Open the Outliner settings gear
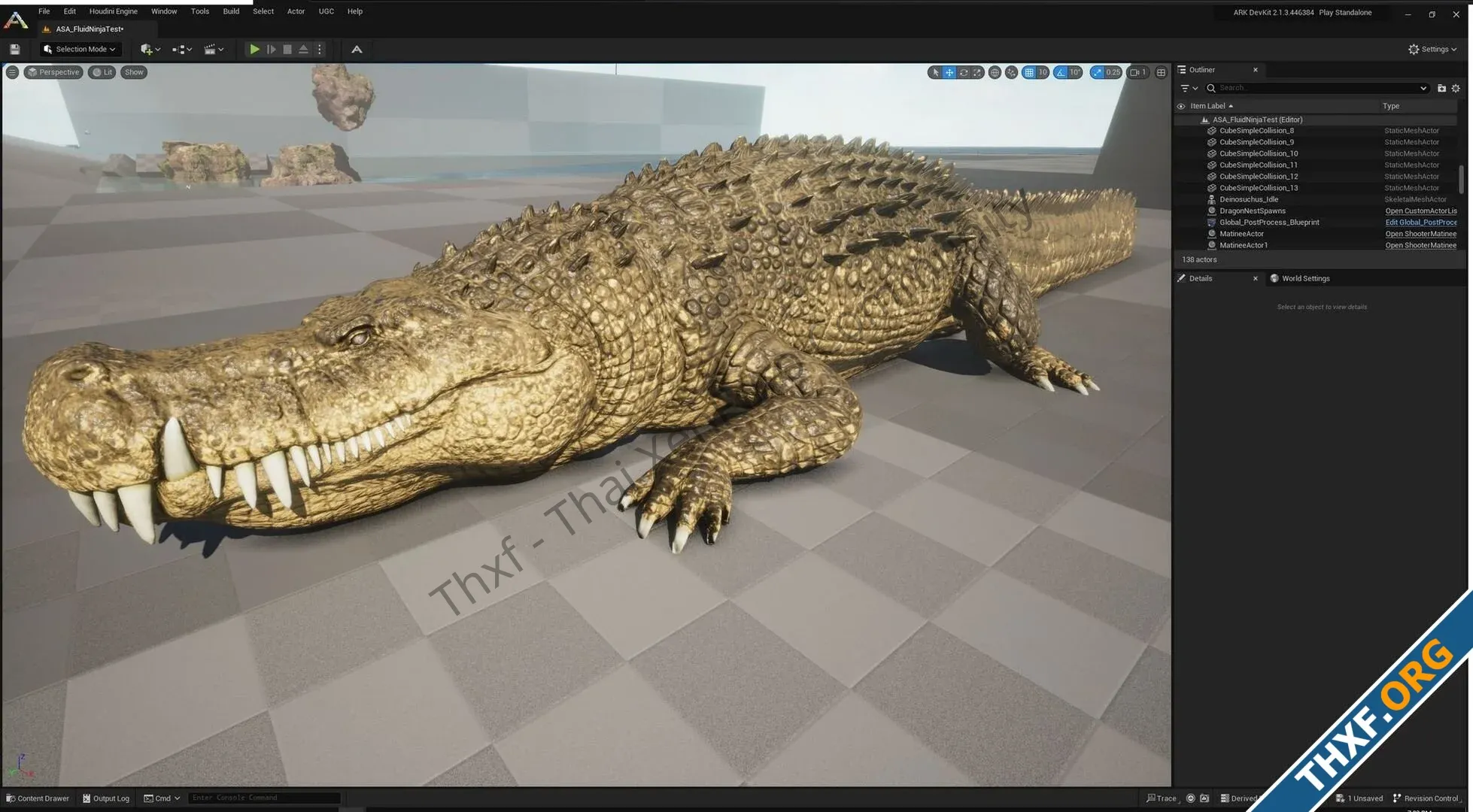 tap(1456, 88)
